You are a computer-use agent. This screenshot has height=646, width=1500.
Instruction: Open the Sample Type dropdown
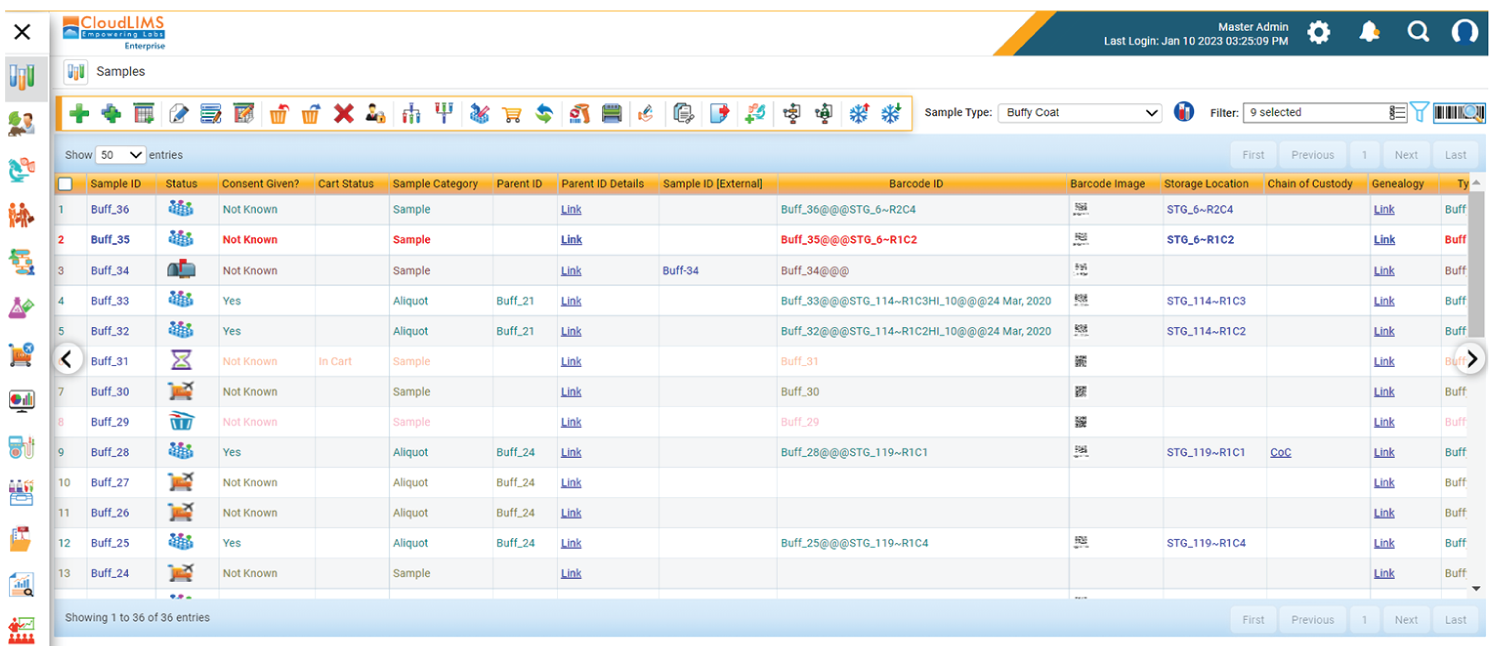(x=1080, y=113)
